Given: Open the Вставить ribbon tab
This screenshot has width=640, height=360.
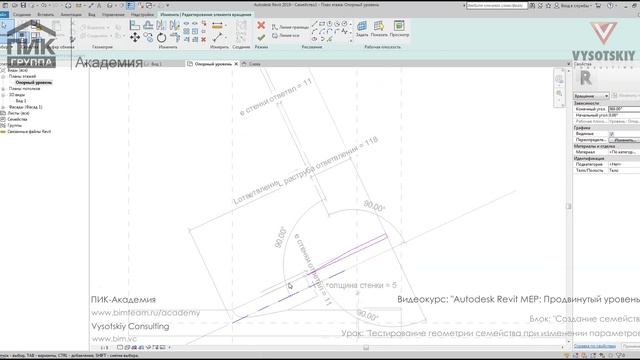Looking at the screenshot, I should (46, 15).
